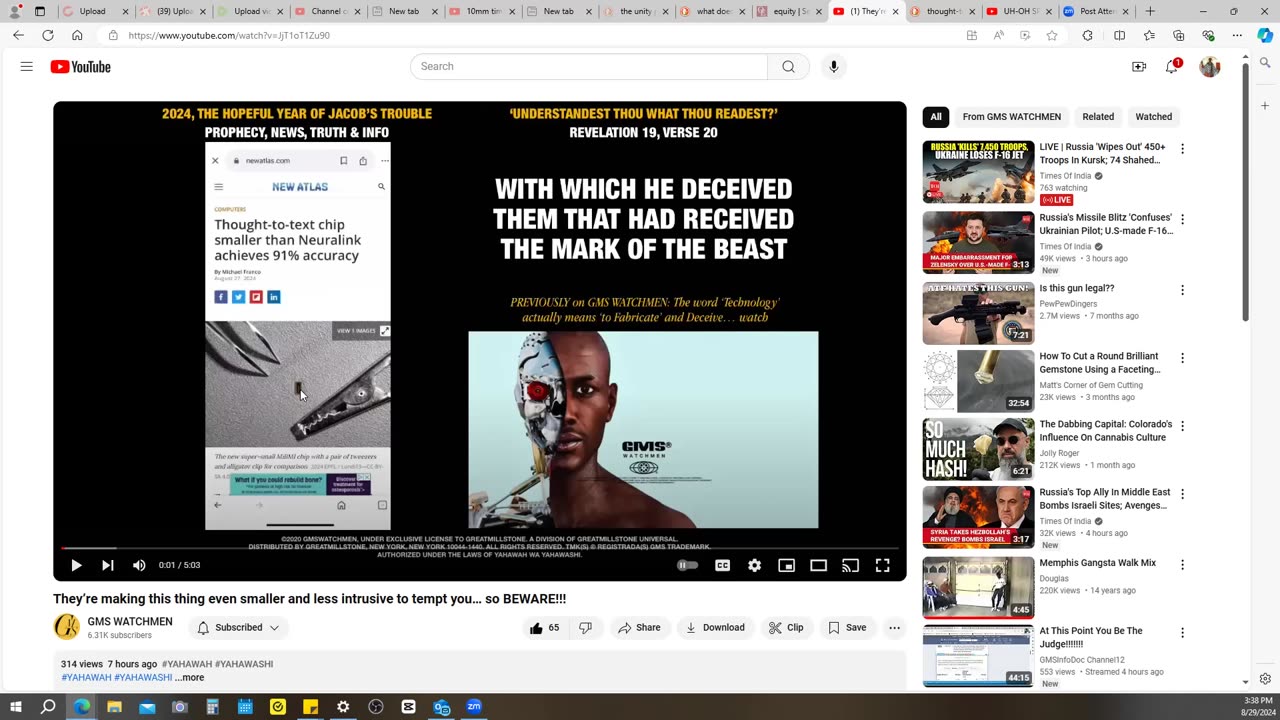Select the Watched filter chip
Screen dimensions: 1280x720
click(x=1154, y=117)
